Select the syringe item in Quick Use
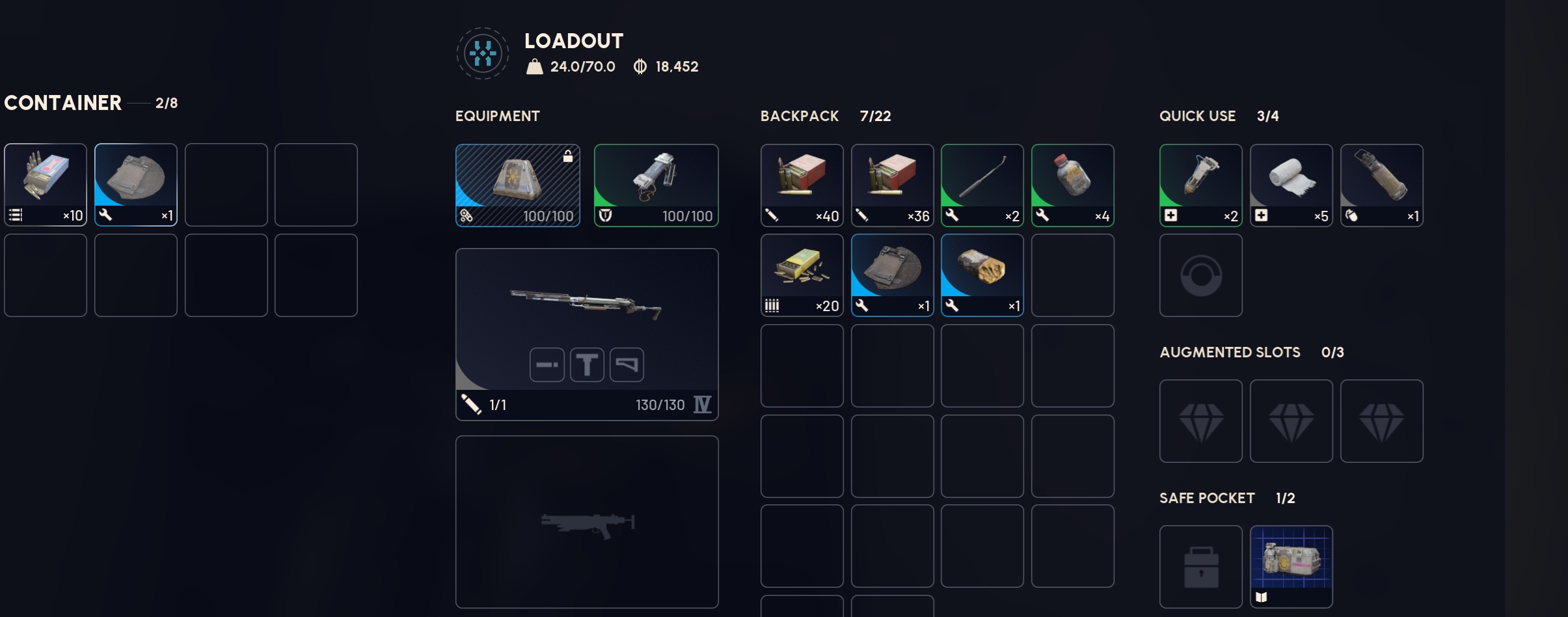This screenshot has height=617, width=1568. [x=1200, y=185]
